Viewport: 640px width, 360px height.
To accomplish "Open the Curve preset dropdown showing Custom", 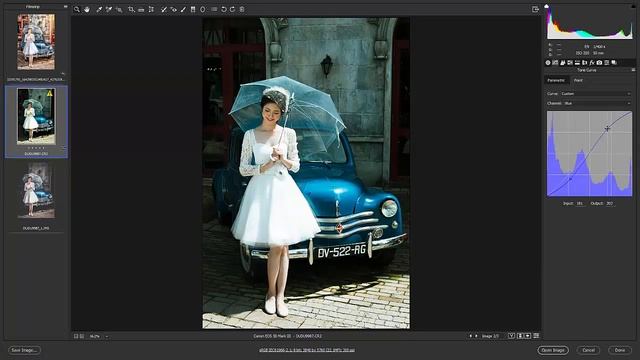I will point(596,94).
